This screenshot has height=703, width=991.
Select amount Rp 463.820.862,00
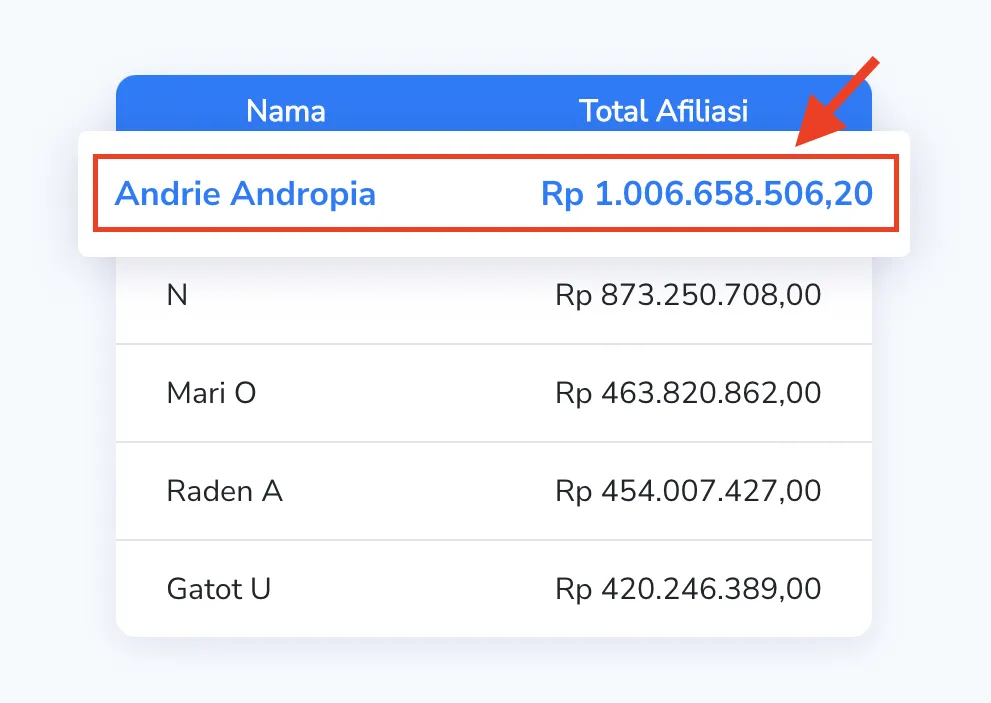688,393
